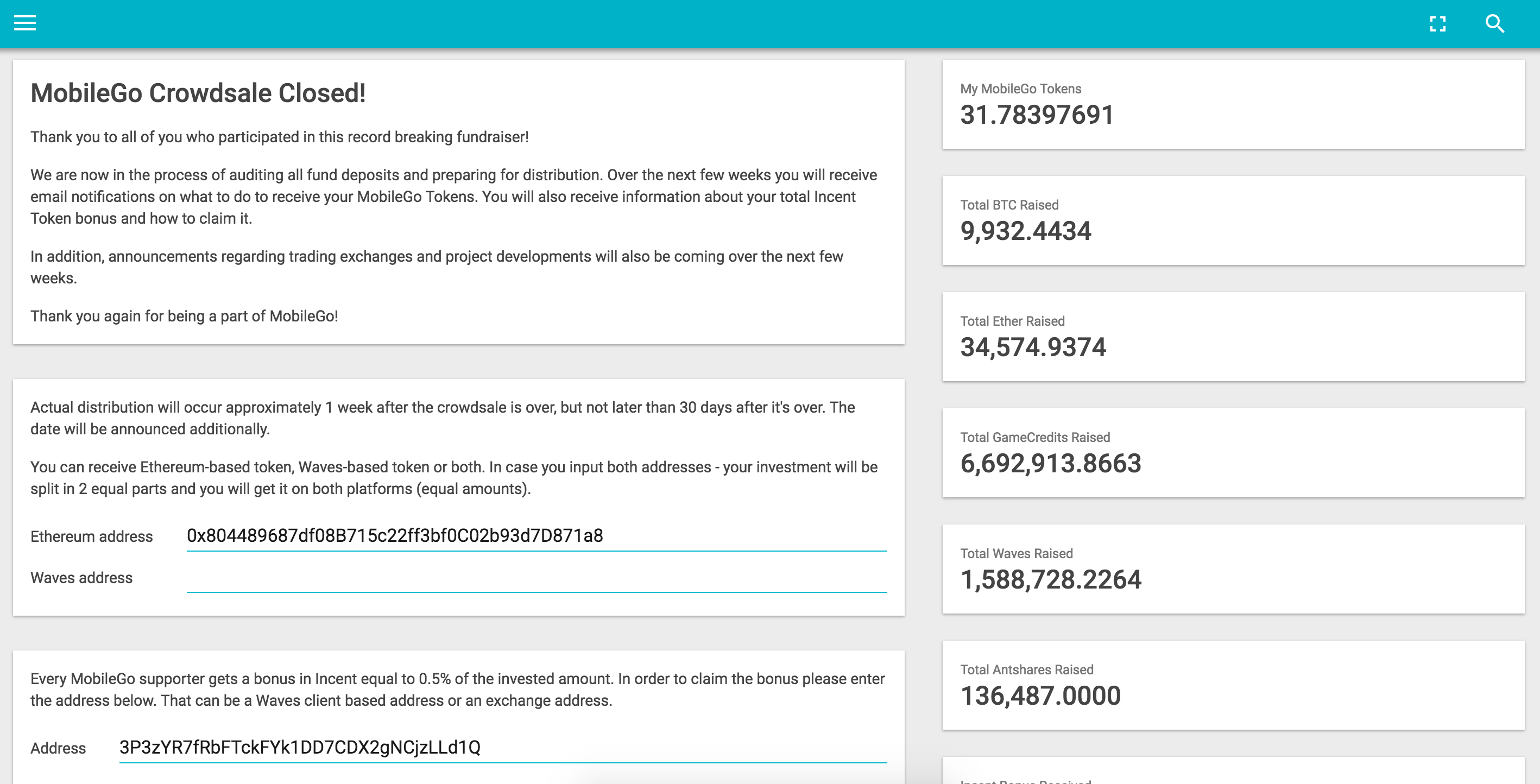Click the Total Waves Raised card
This screenshot has width=1540, height=784.
click(x=1233, y=568)
